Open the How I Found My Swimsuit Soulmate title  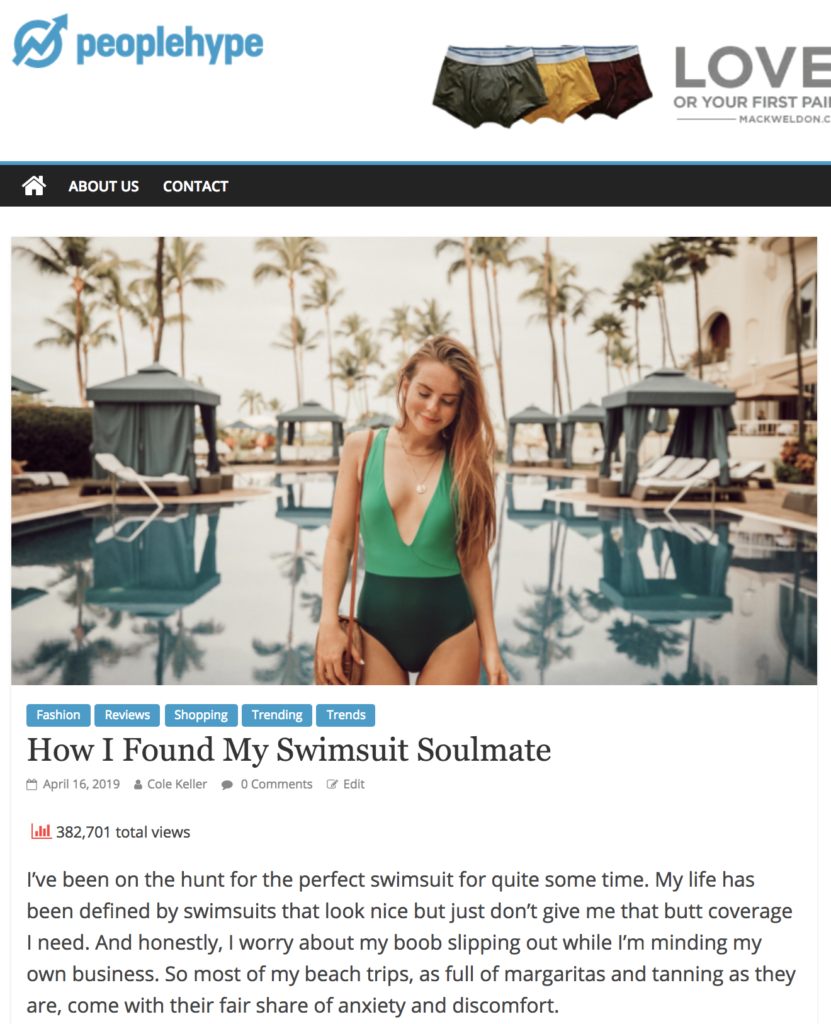point(289,750)
